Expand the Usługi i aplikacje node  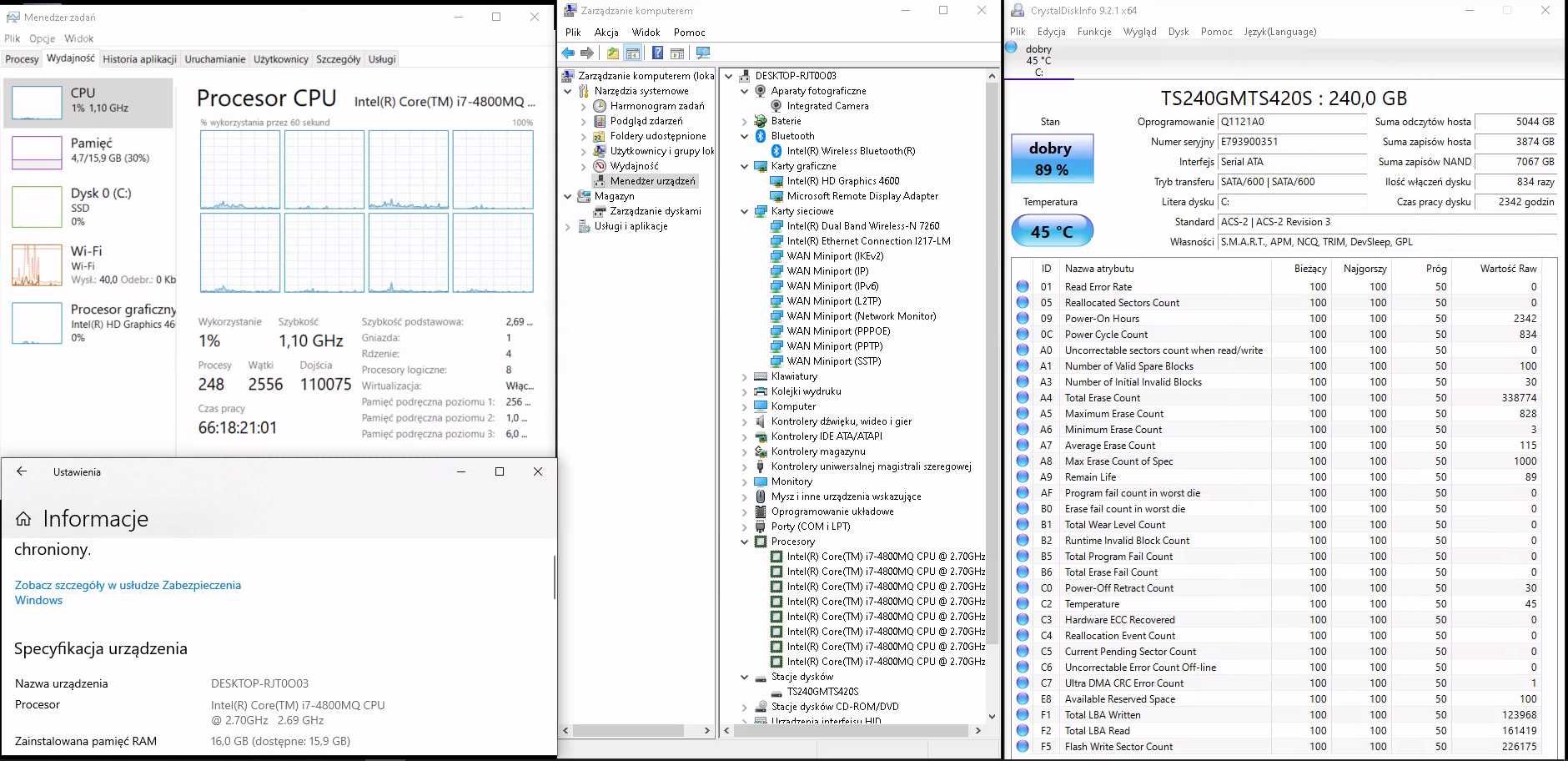click(x=568, y=226)
